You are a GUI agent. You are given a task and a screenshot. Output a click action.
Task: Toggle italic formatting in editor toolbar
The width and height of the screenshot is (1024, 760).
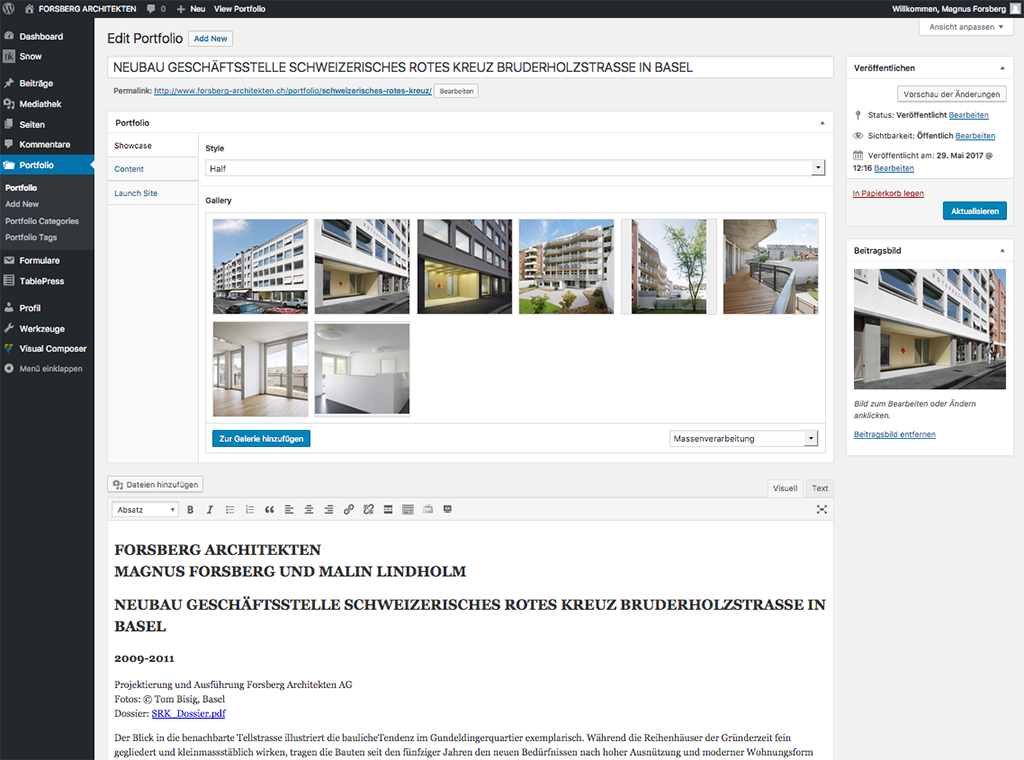[210, 510]
